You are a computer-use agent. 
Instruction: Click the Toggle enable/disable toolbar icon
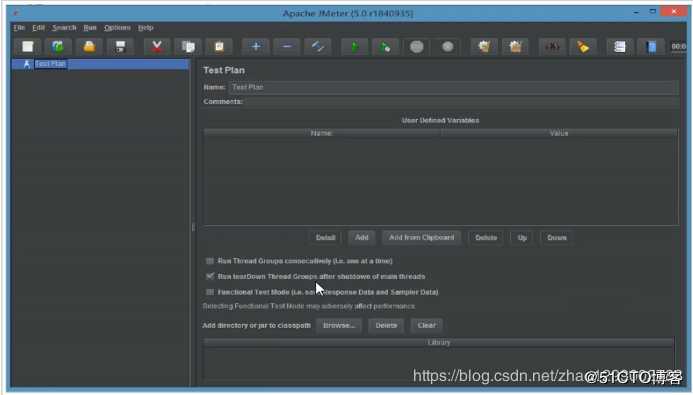(317, 46)
